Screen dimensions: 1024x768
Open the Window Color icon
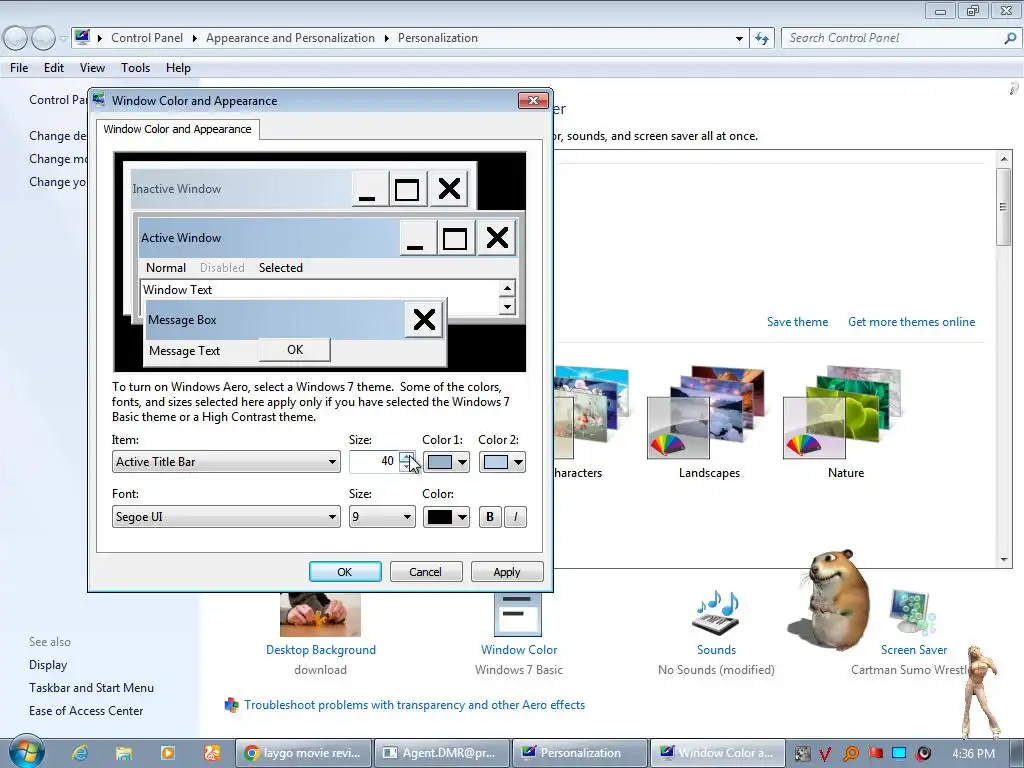click(x=518, y=615)
